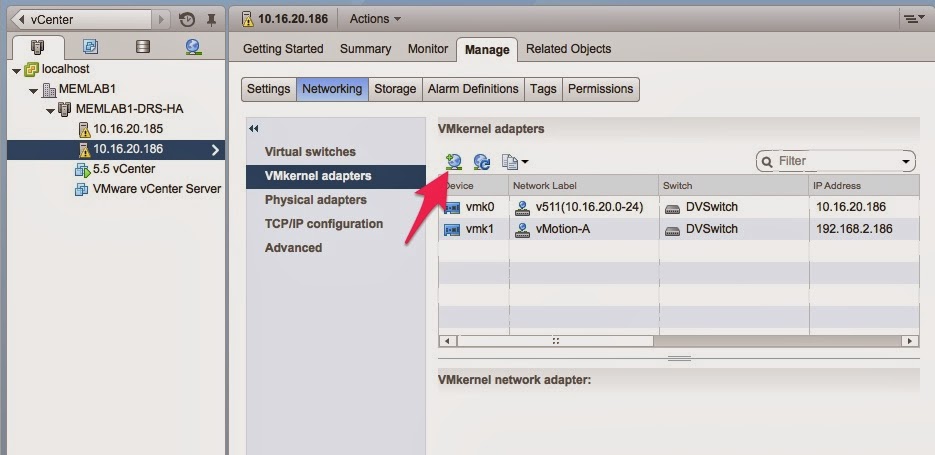Select VMkernel adapters in the side list

336,176
